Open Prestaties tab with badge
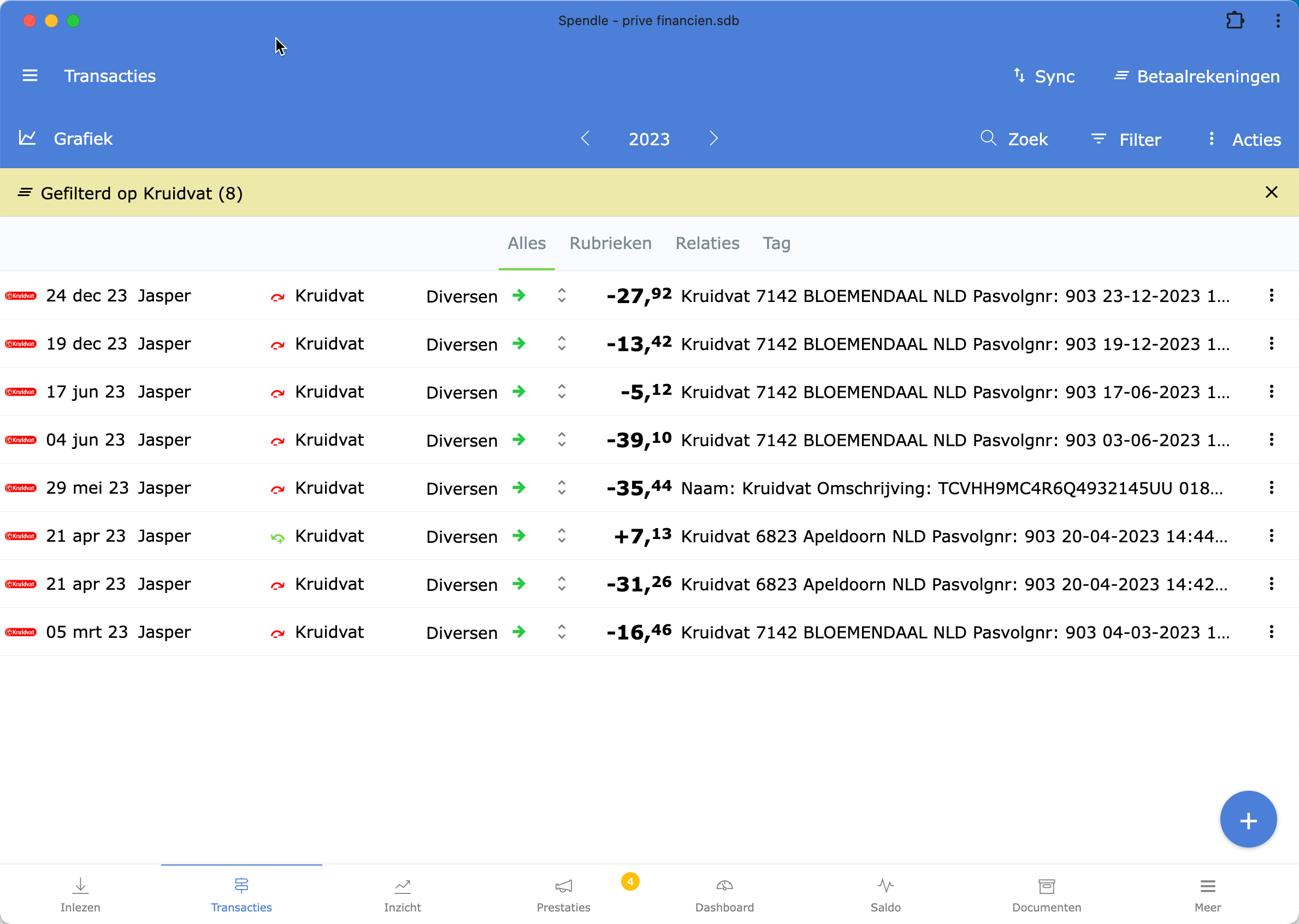 click(563, 894)
